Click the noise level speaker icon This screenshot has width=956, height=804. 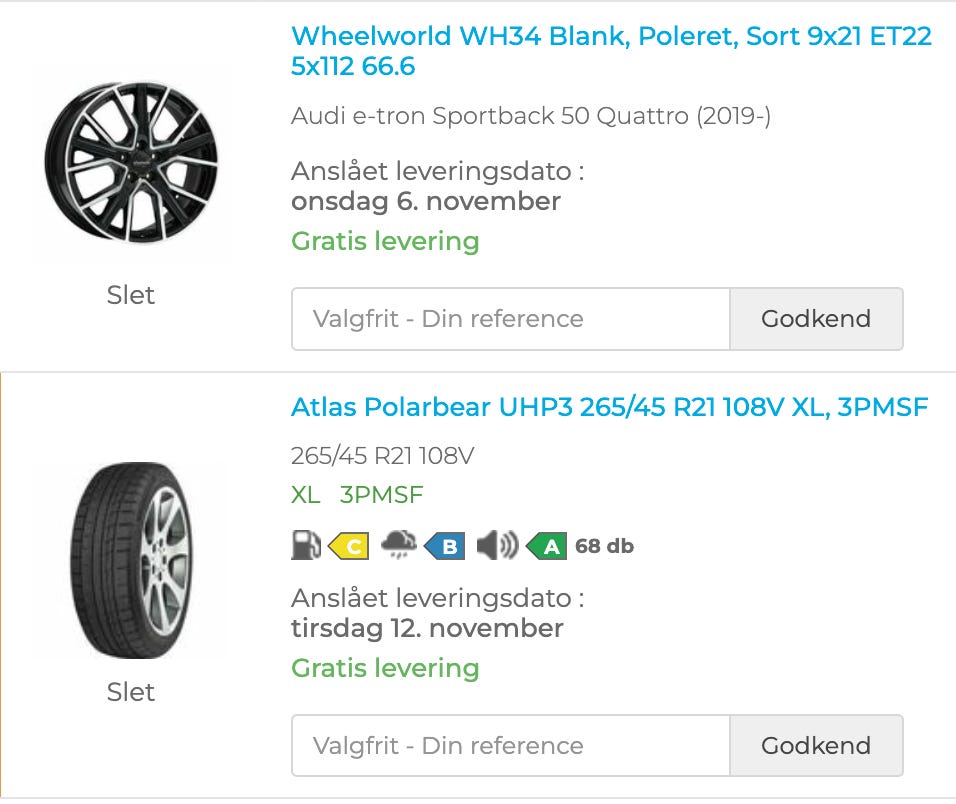click(x=496, y=546)
